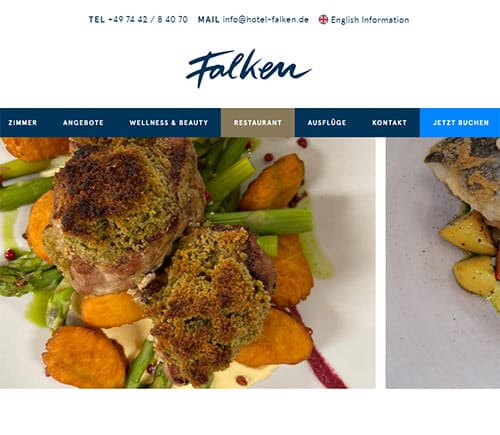Navigate to Ausflüge
500x435 pixels.
327,123
